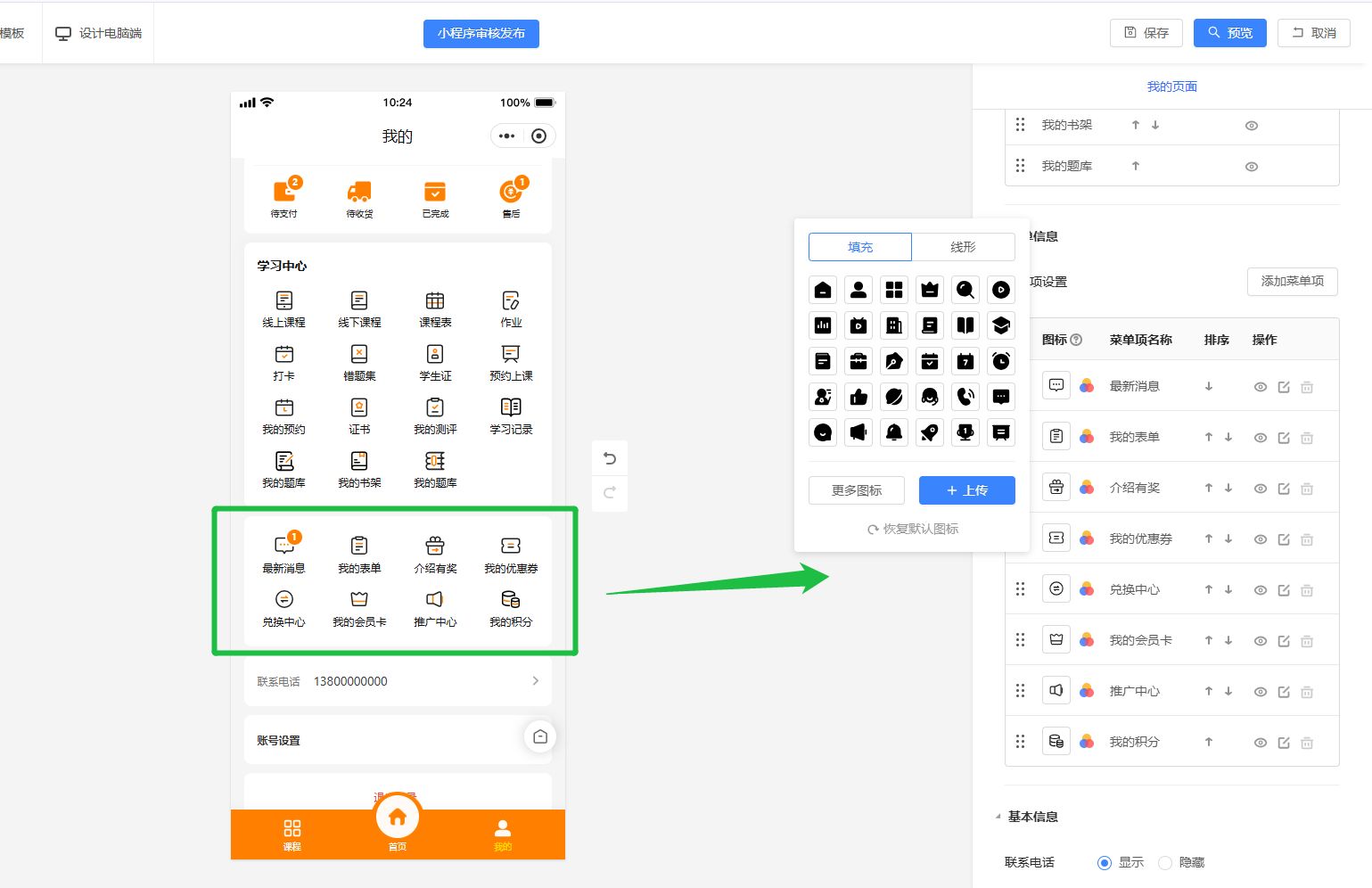This screenshot has height=888, width=1372.
Task: Collapse the 基本信息 section
Action: 998,817
